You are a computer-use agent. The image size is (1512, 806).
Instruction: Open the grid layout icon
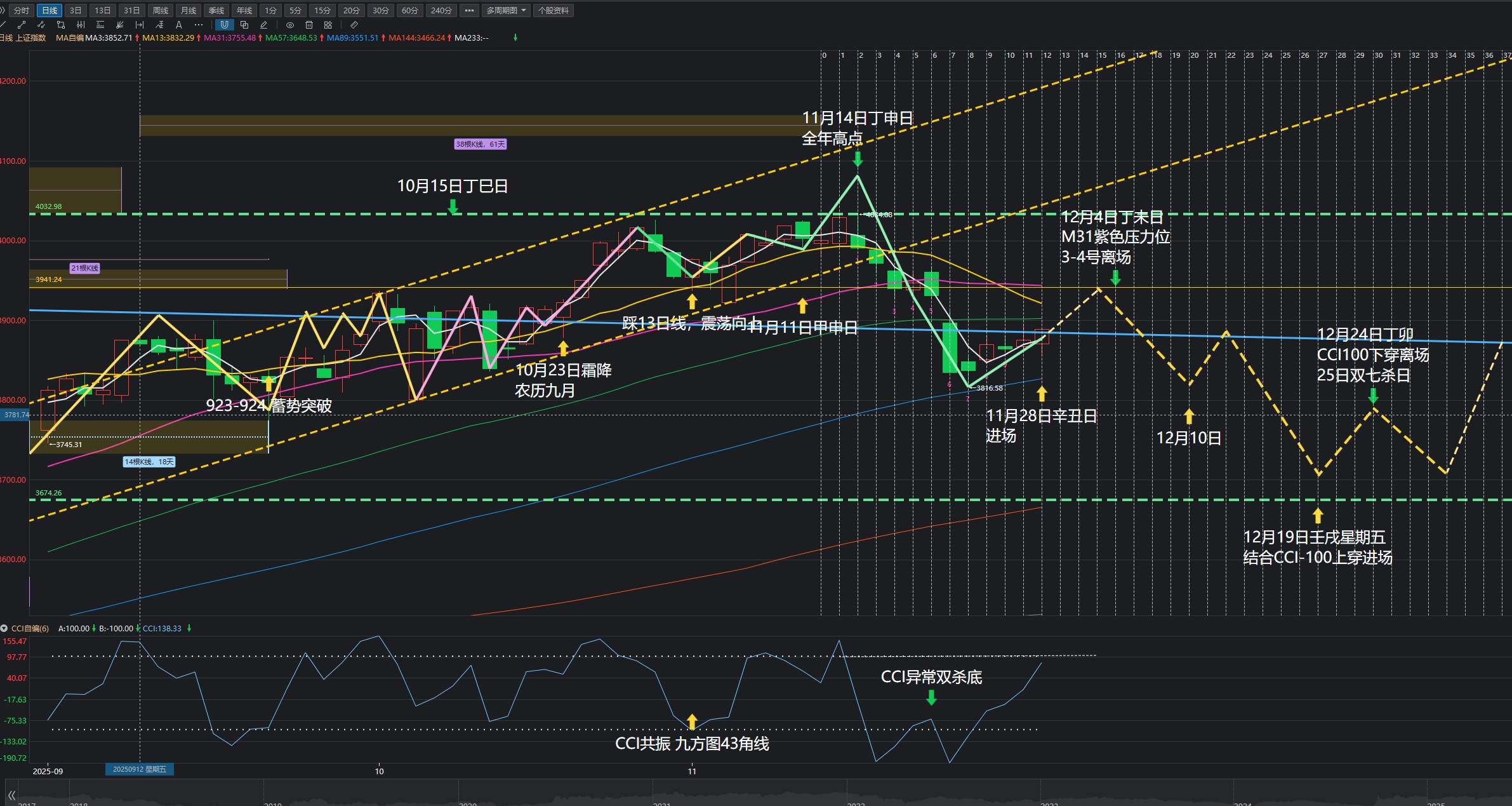pos(328,25)
